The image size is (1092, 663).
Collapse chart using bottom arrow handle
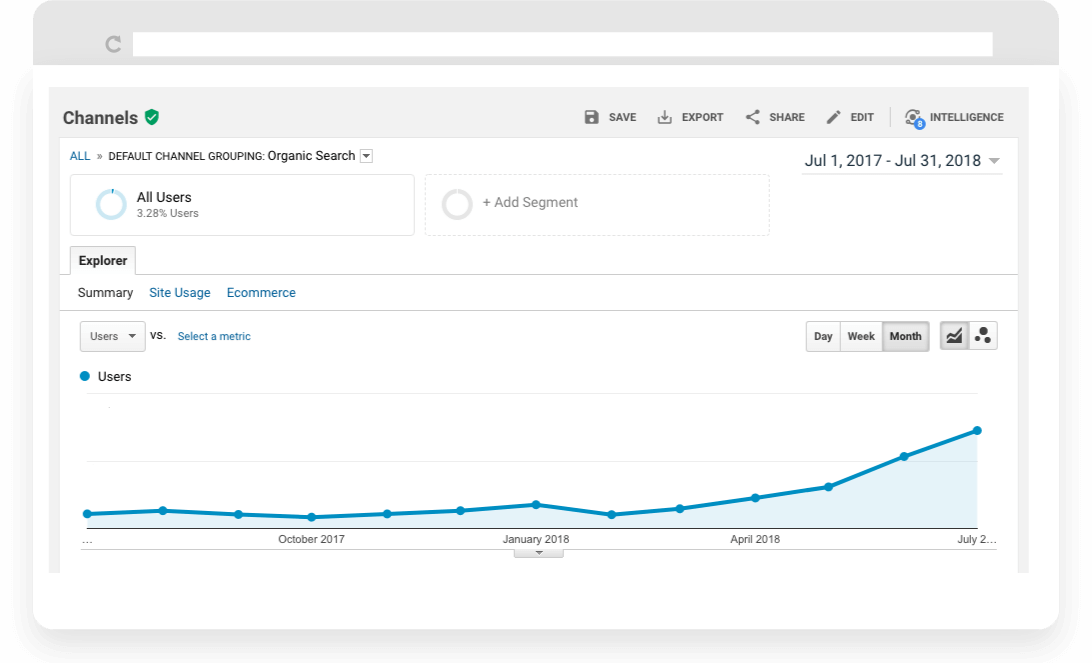coord(538,553)
